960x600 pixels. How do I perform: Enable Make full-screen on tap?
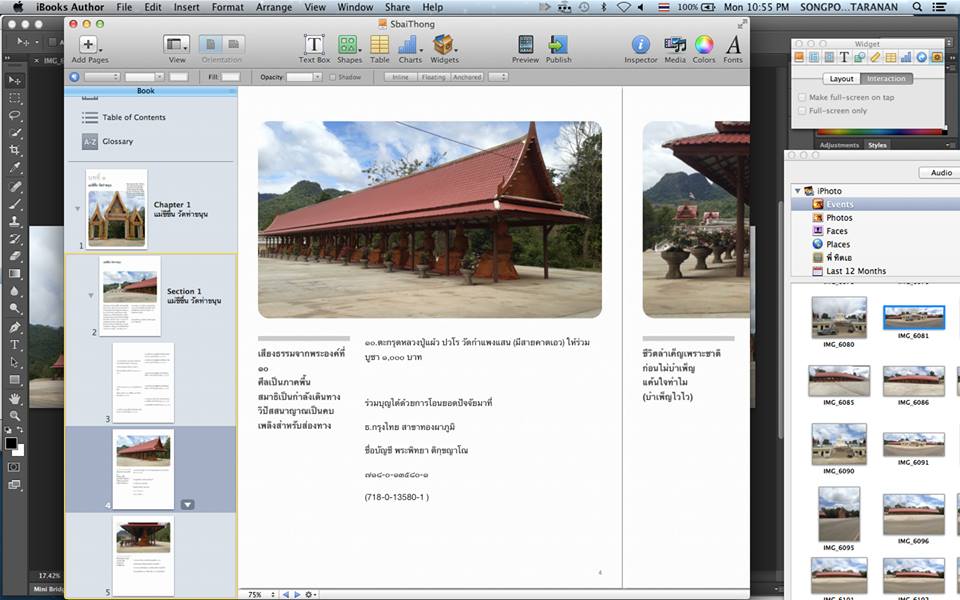point(802,97)
